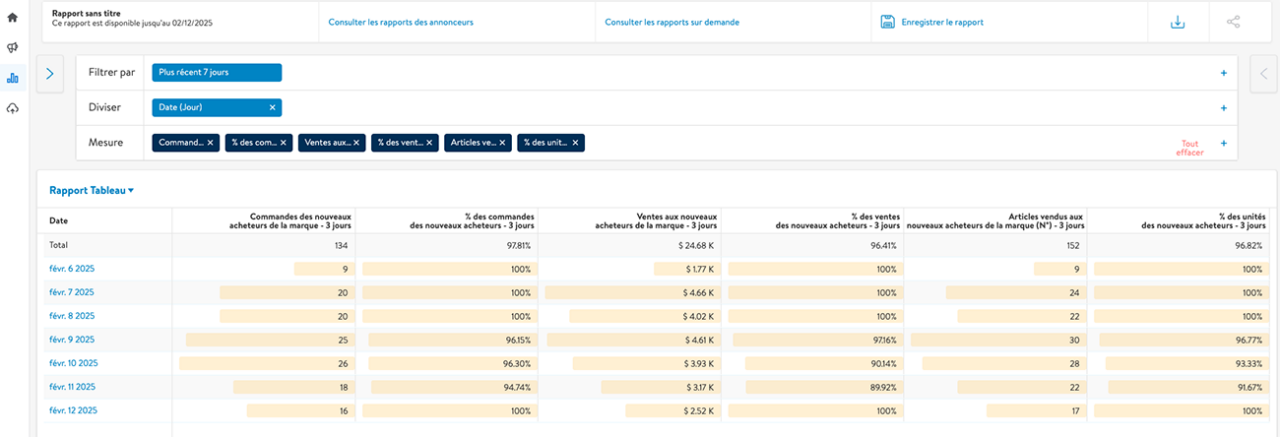The width and height of the screenshot is (1280, 437).
Task: Expand the right panel with left chevron
Action: [1263, 73]
